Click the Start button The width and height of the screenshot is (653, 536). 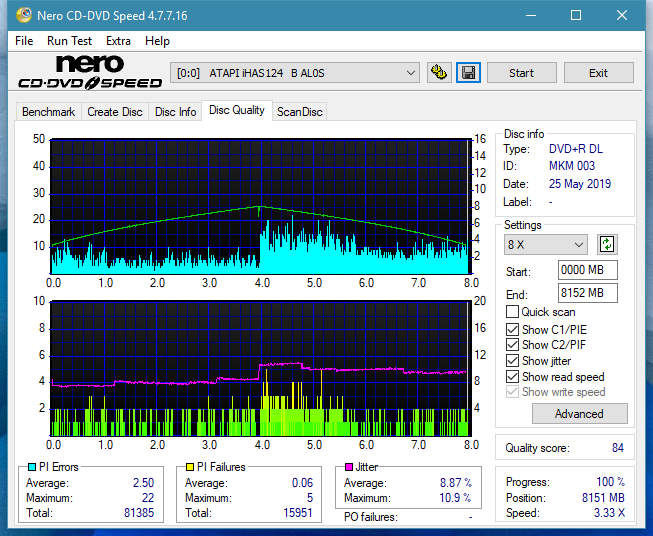coord(521,73)
